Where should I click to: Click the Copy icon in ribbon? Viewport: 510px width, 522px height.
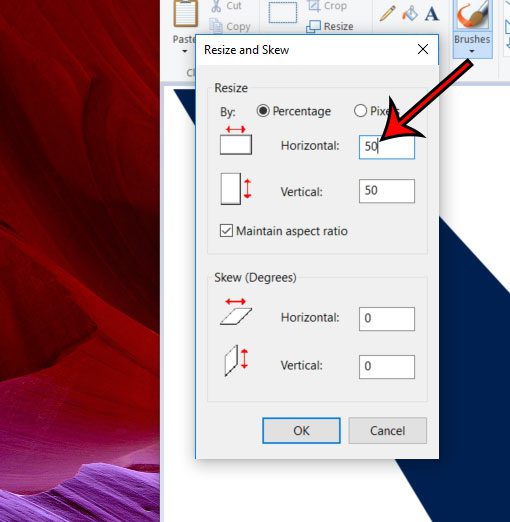(x=216, y=26)
